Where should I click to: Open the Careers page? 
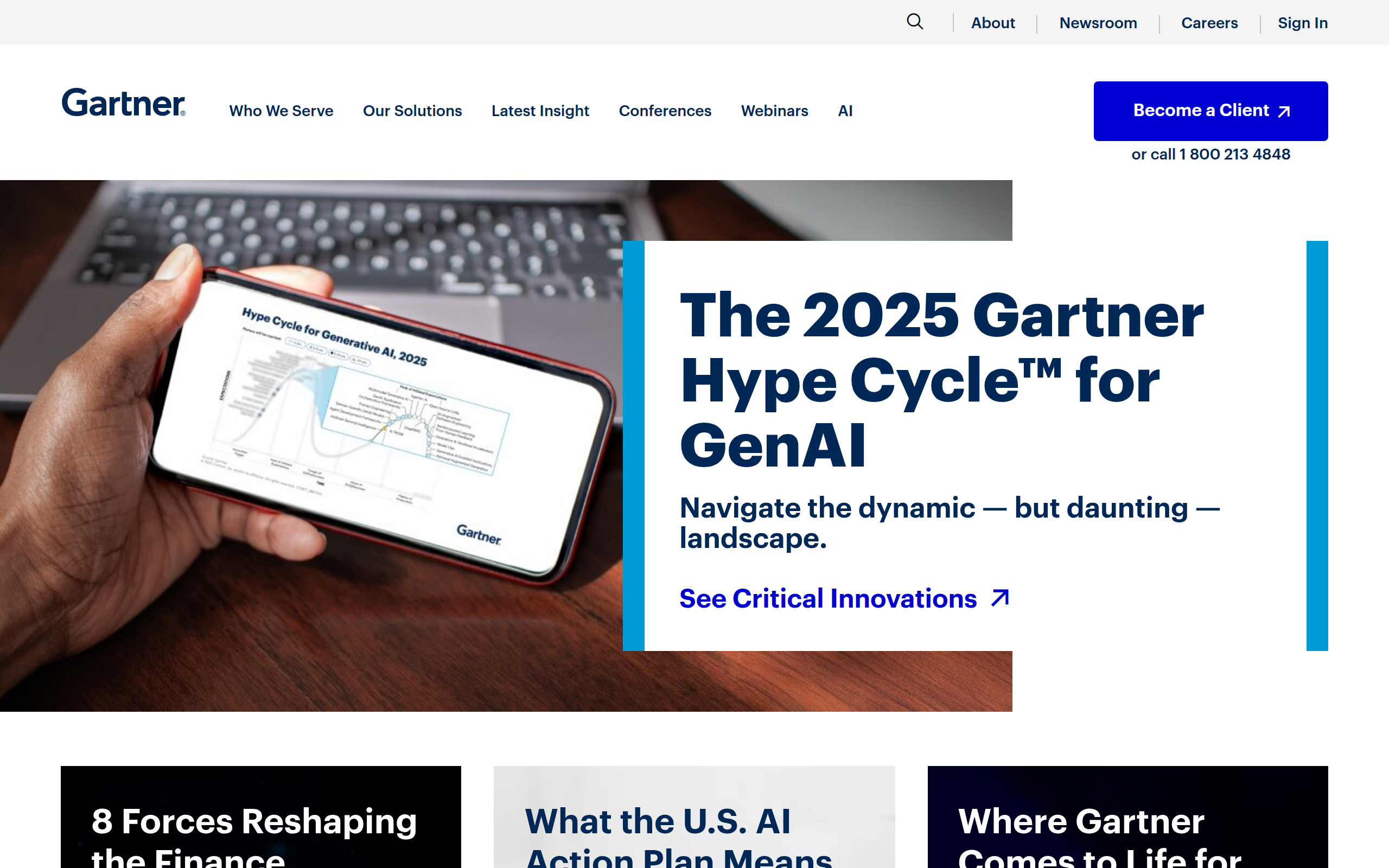[1209, 23]
